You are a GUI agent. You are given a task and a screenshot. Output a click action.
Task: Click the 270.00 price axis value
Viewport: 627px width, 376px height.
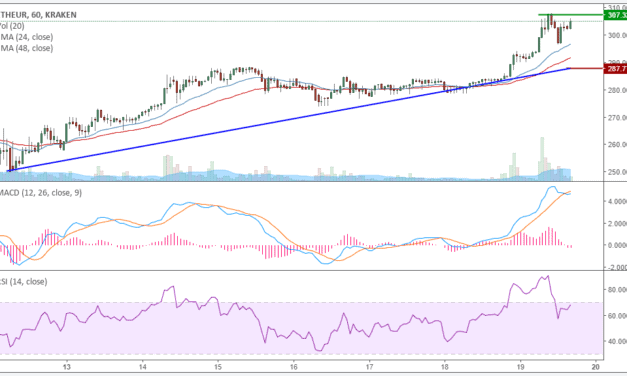click(617, 118)
